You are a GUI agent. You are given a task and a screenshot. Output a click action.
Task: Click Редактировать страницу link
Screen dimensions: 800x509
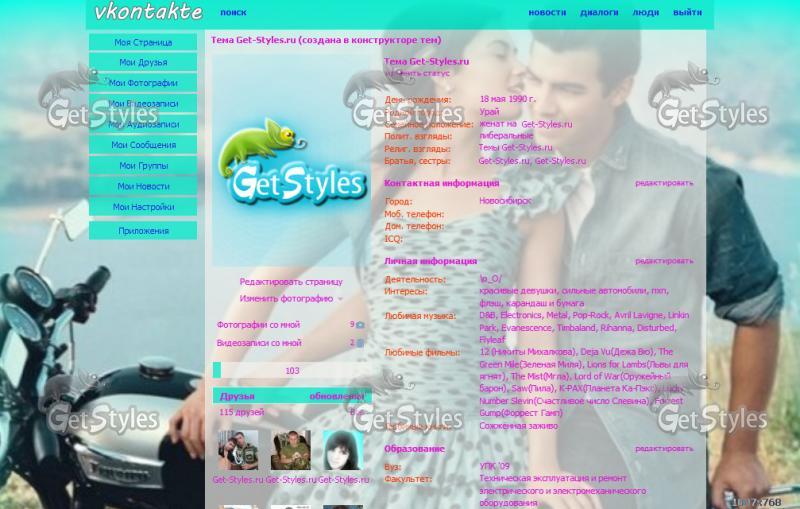[x=291, y=282]
